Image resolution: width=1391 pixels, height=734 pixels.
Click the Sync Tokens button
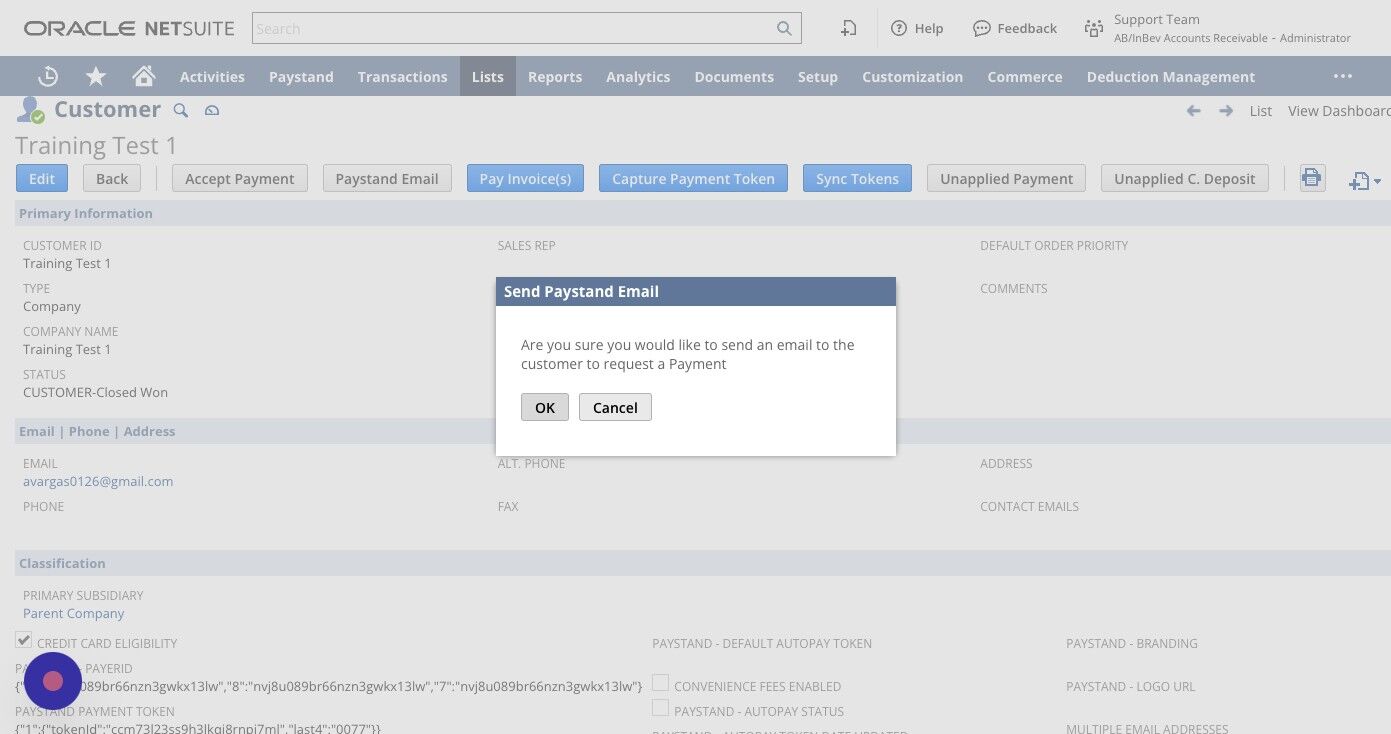coord(857,178)
